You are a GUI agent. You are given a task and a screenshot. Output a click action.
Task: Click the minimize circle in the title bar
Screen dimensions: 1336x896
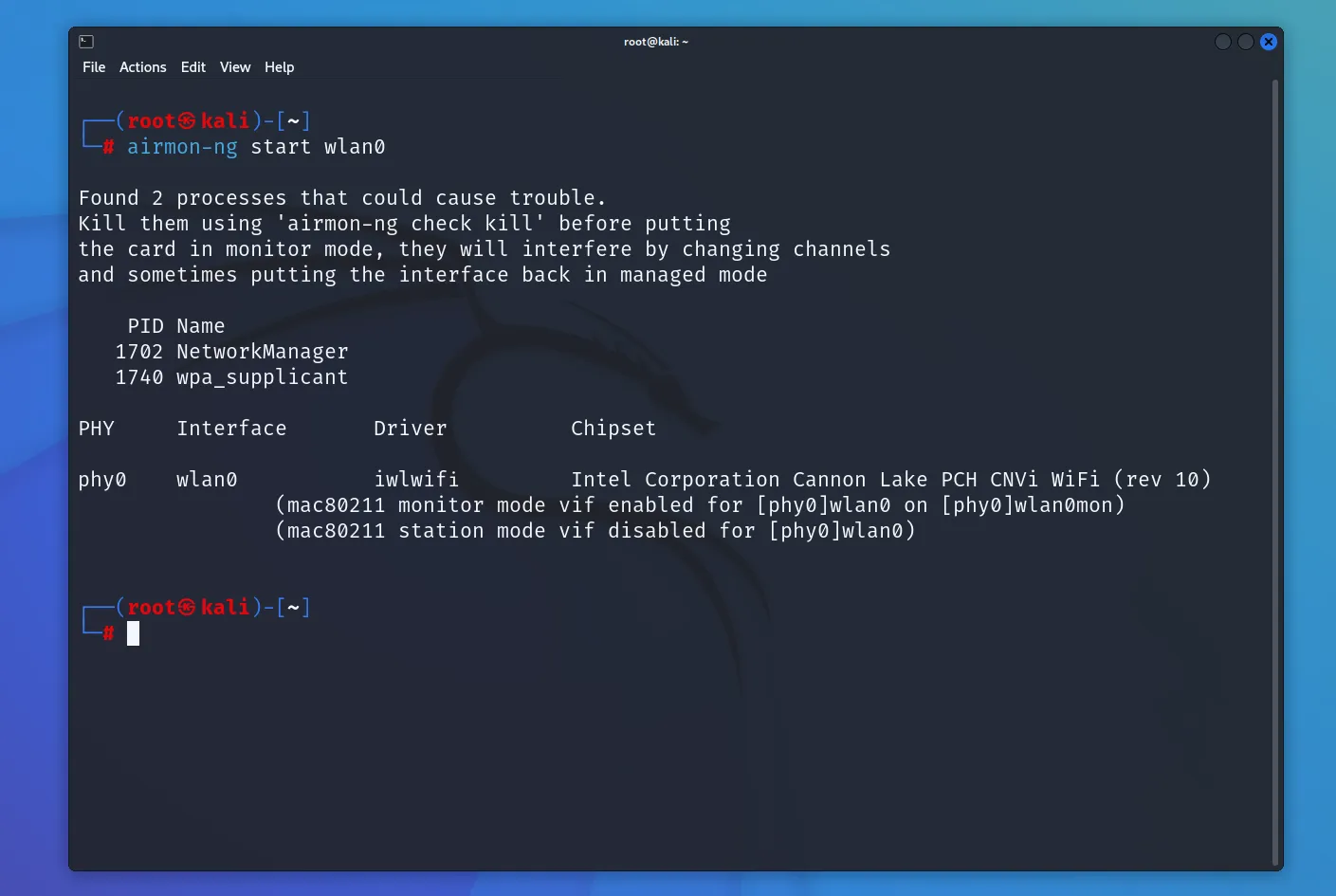[x=1222, y=41]
